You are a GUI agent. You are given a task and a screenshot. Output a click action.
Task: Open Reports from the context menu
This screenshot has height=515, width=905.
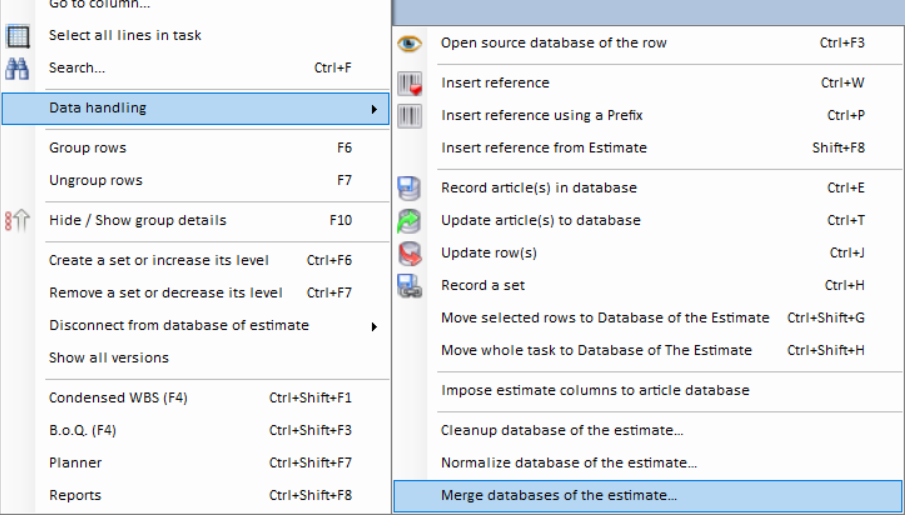[75, 495]
